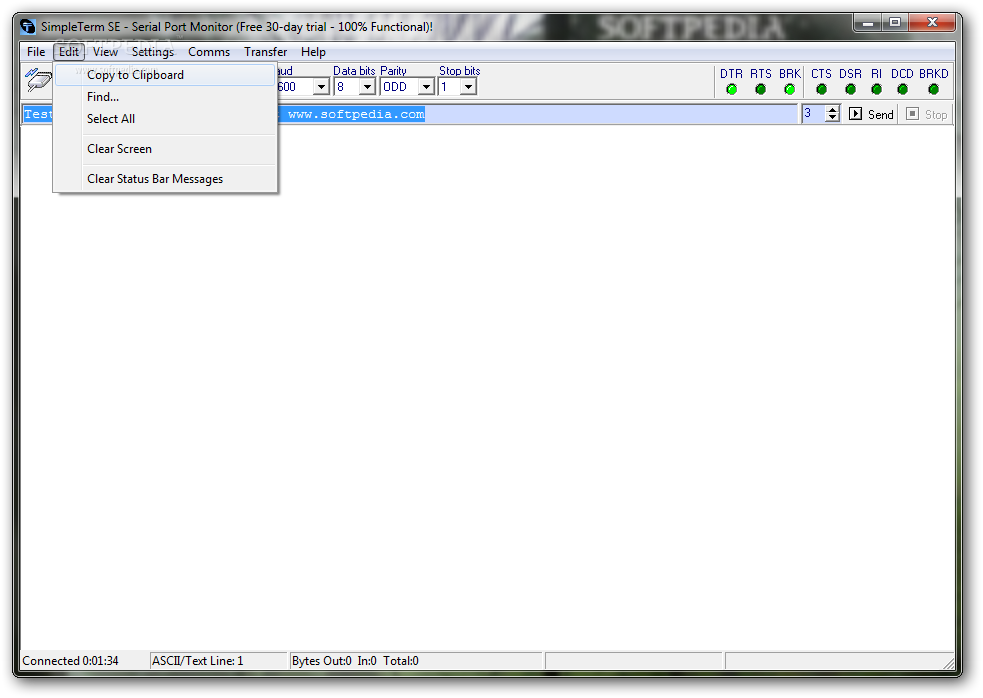Open the Baud rate dropdown

click(x=321, y=87)
